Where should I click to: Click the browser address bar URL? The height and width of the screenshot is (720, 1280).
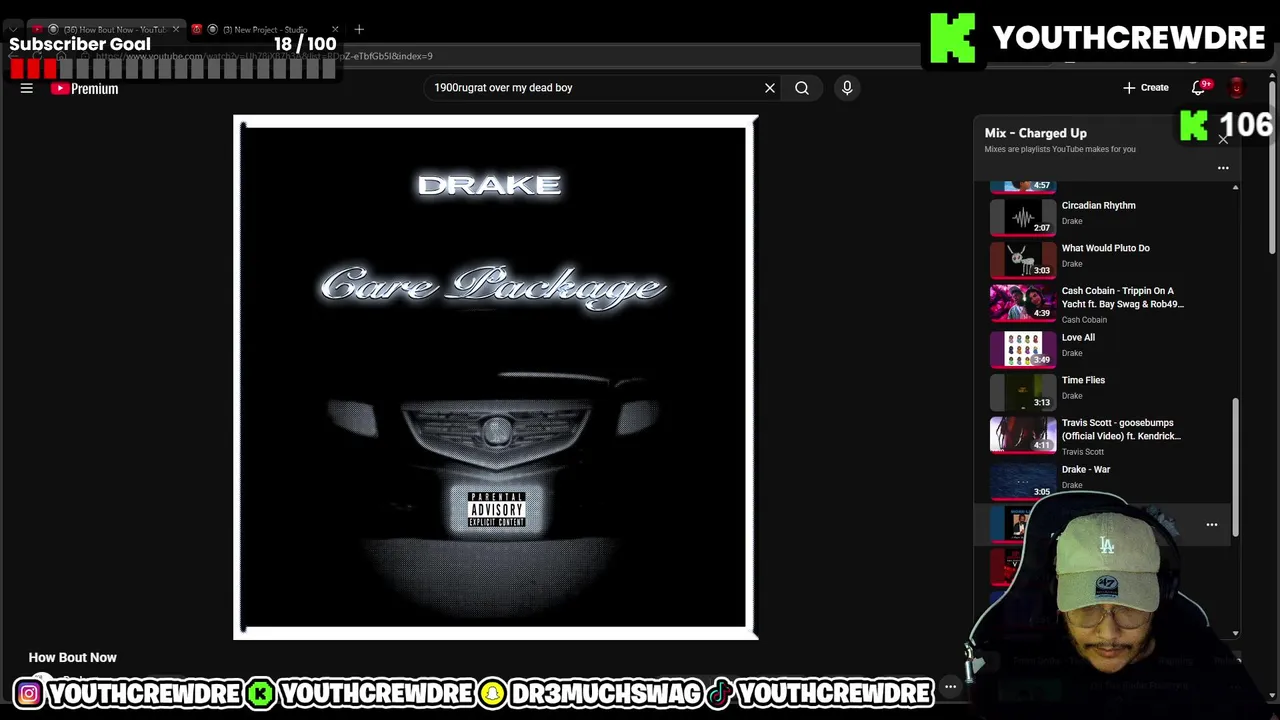(x=265, y=56)
